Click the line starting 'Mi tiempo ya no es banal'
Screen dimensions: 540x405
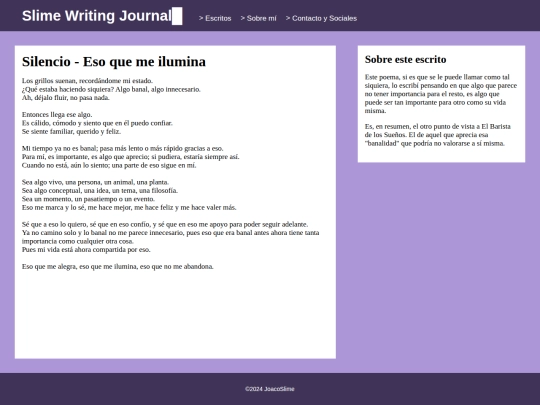click(x=123, y=148)
